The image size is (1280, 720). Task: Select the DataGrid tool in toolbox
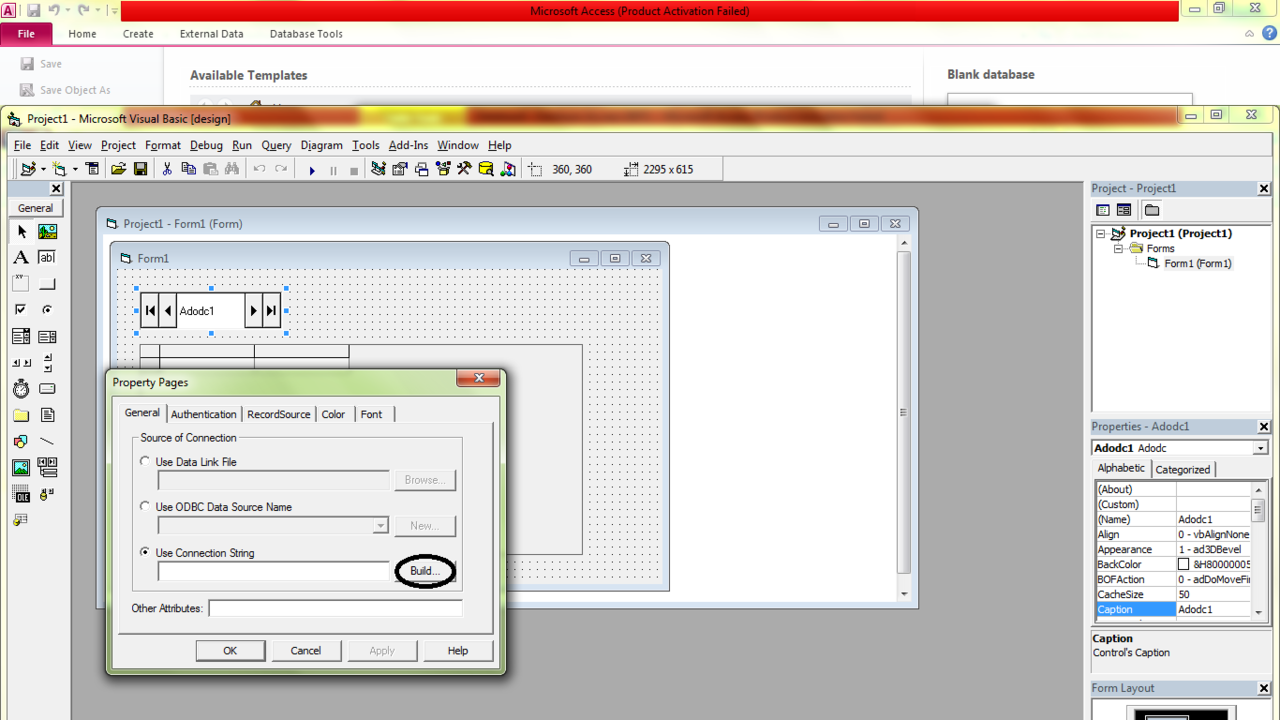tap(21, 520)
